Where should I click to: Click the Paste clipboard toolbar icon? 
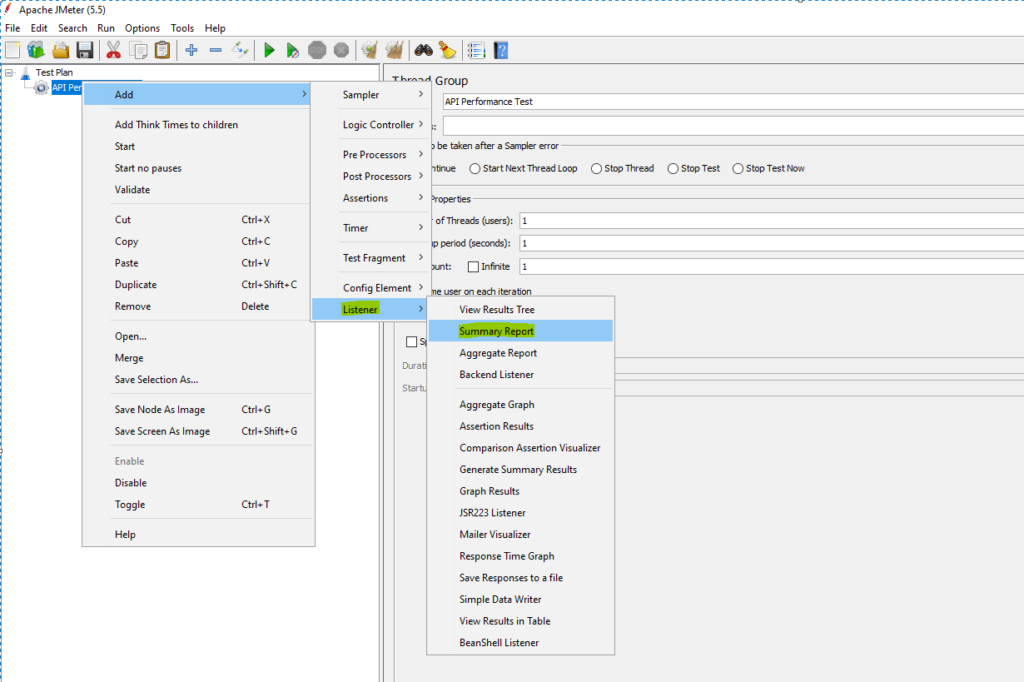(162, 50)
